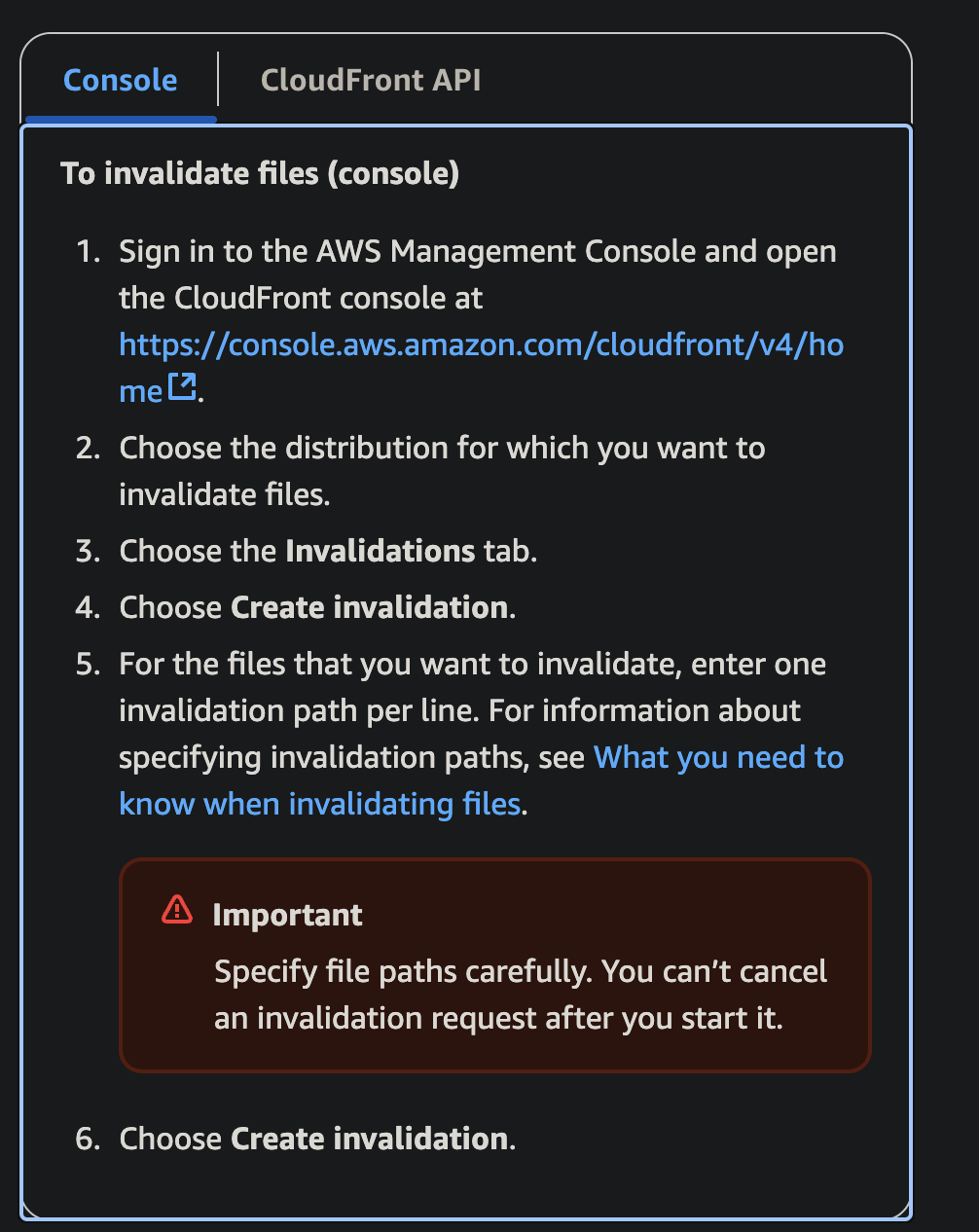Click 'invalidation path per line' text

coord(299,710)
